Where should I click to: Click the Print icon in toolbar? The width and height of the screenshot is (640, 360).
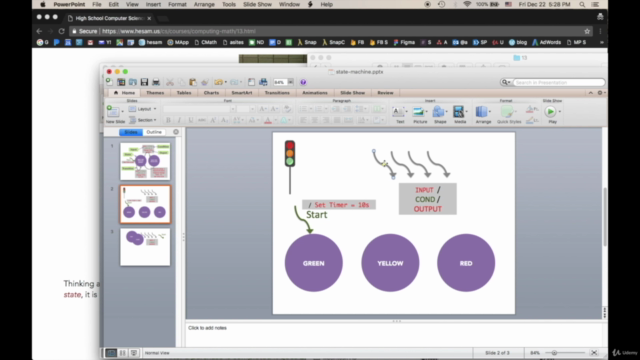(156, 82)
